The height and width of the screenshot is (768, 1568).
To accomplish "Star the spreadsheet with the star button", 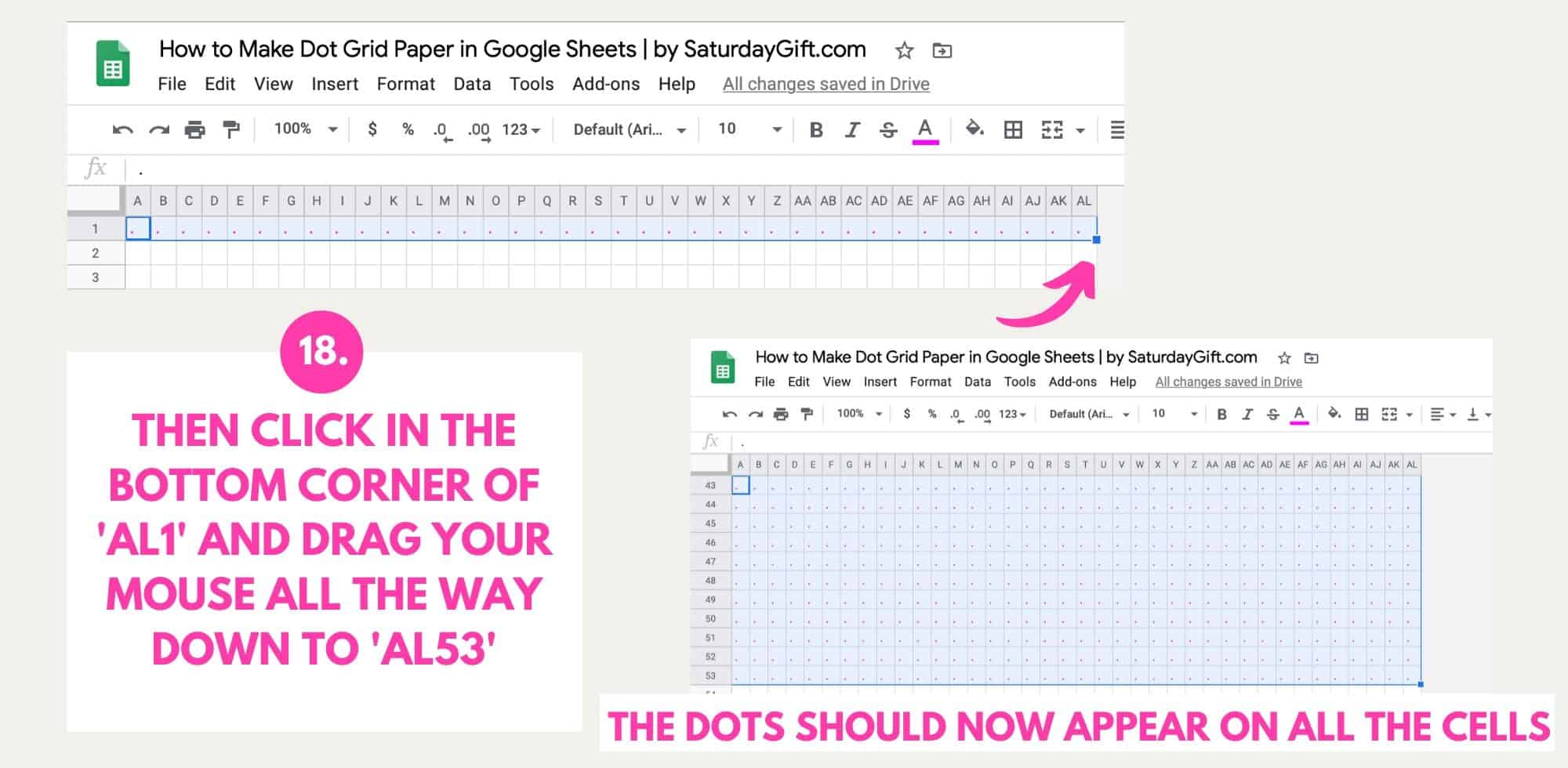I will (x=904, y=50).
